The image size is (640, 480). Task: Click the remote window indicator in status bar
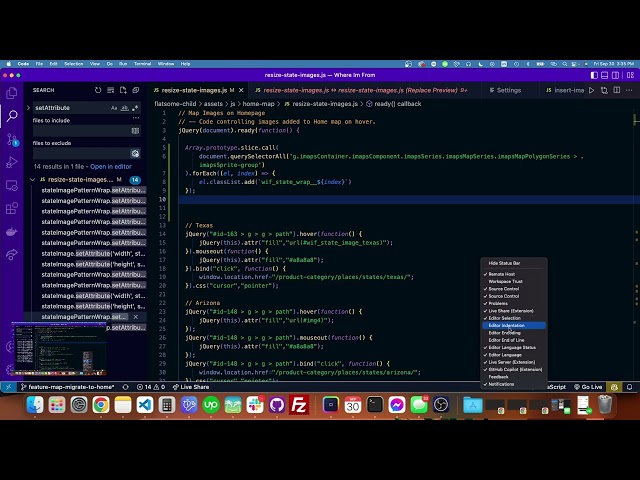point(8,387)
